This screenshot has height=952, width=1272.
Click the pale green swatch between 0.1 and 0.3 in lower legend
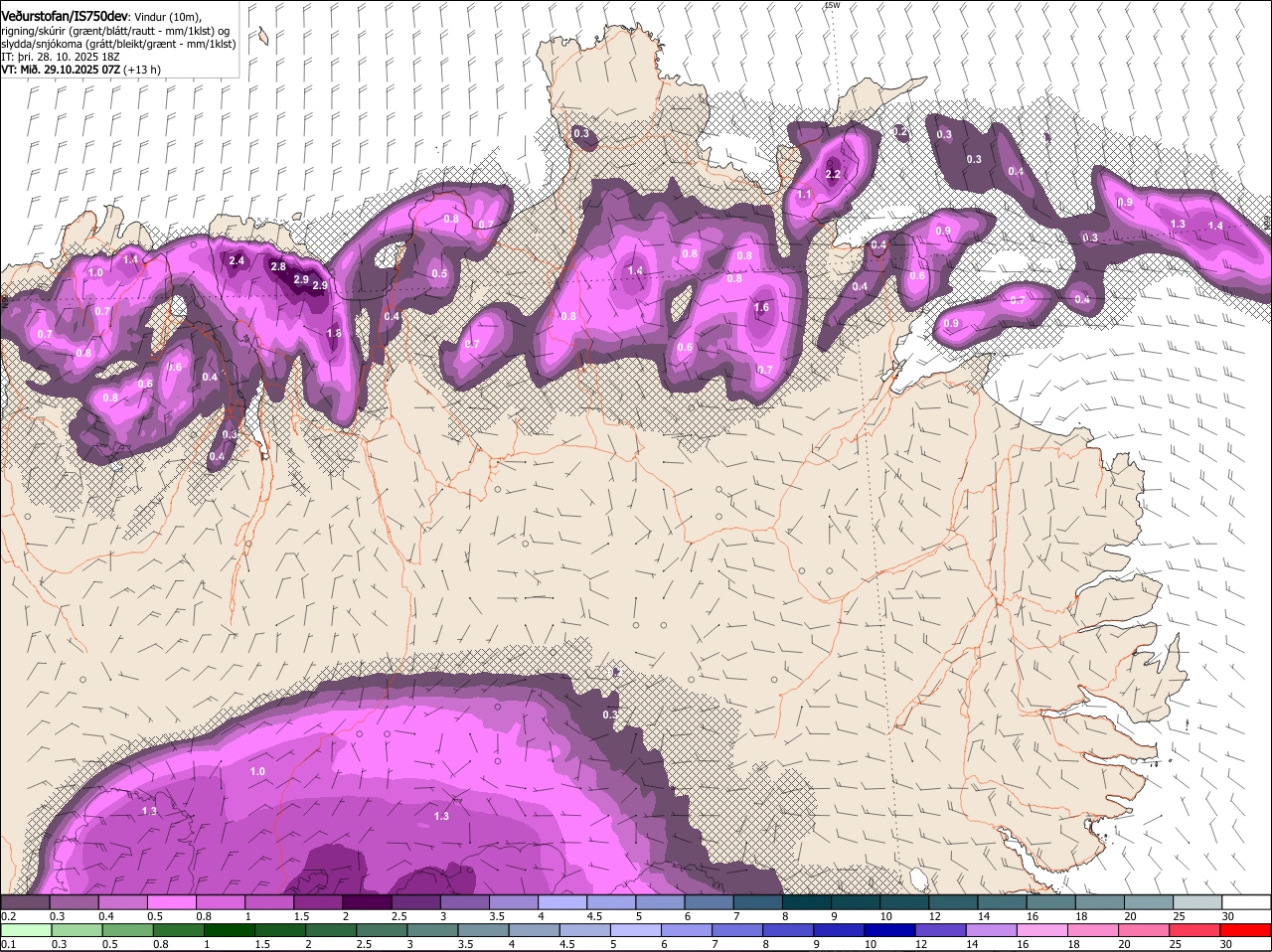25,930
